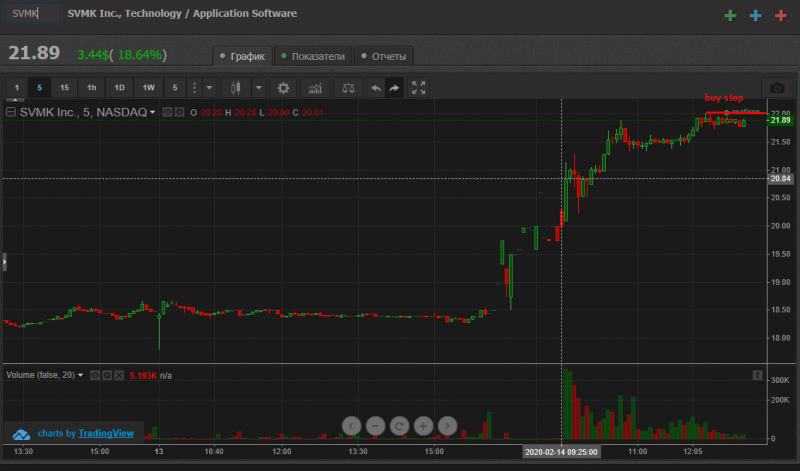Collapse pane with small up arrow above legend
The image size is (800, 471).
click(x=15, y=101)
